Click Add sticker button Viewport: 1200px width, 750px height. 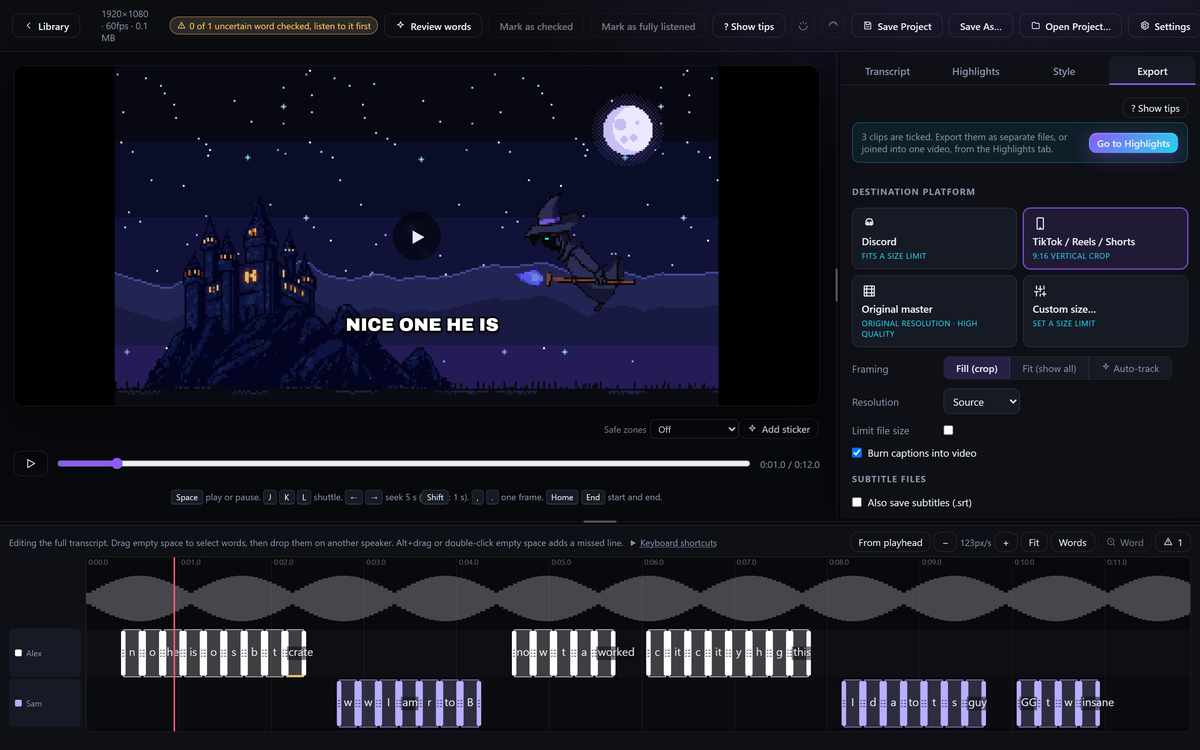(x=779, y=429)
